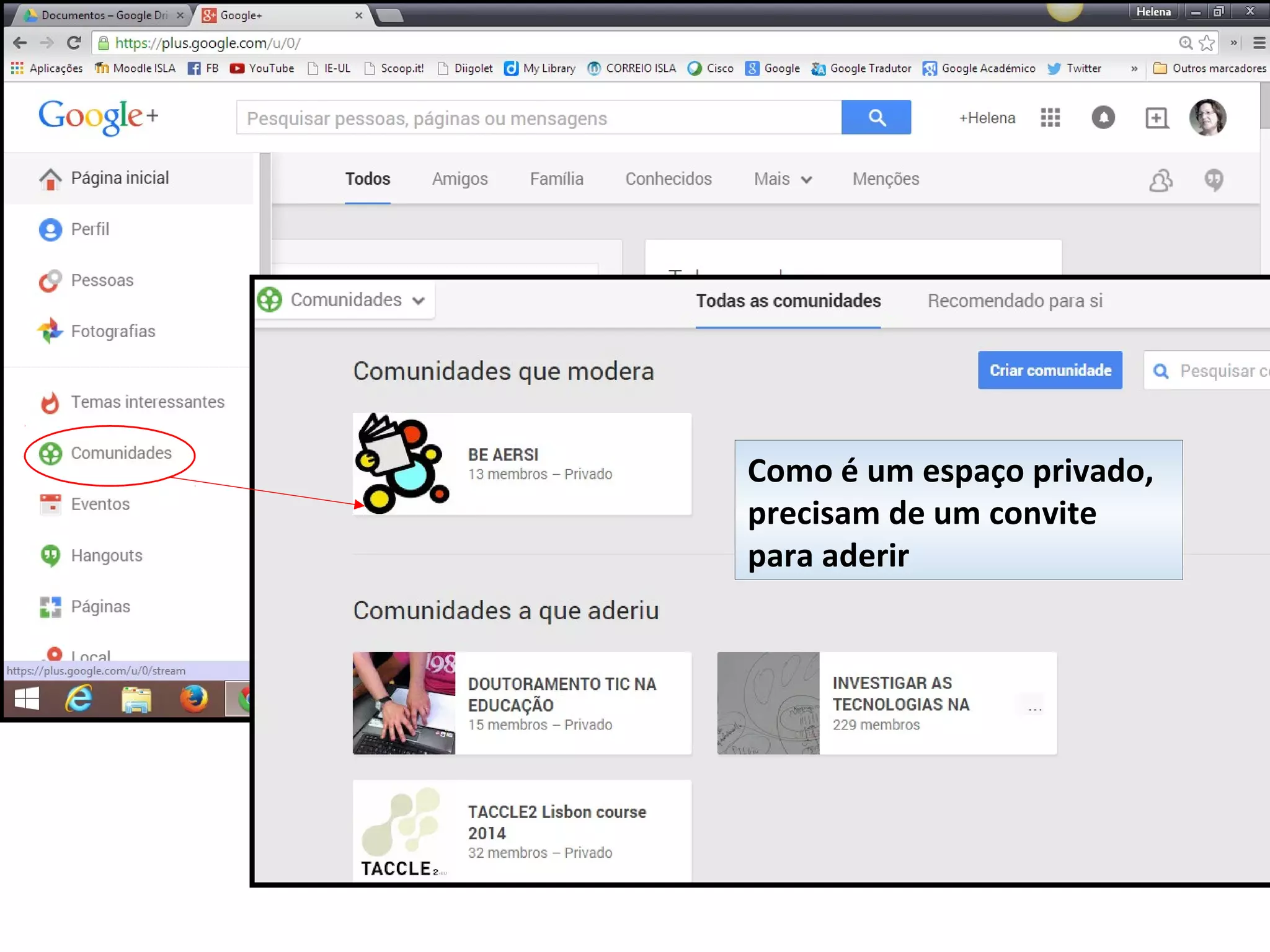Click the add people icon in stream bar
This screenshot has height=952, width=1270.
1160,180
